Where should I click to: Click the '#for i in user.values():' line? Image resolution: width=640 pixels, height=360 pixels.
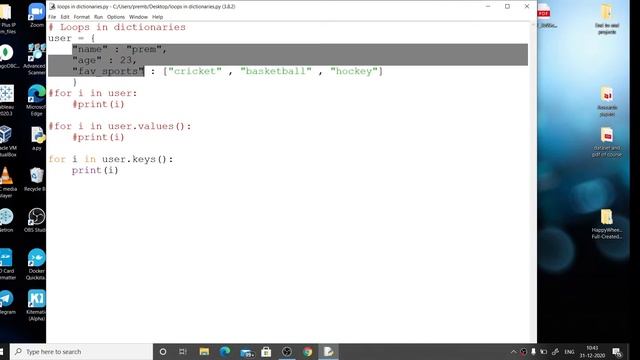(x=120, y=126)
